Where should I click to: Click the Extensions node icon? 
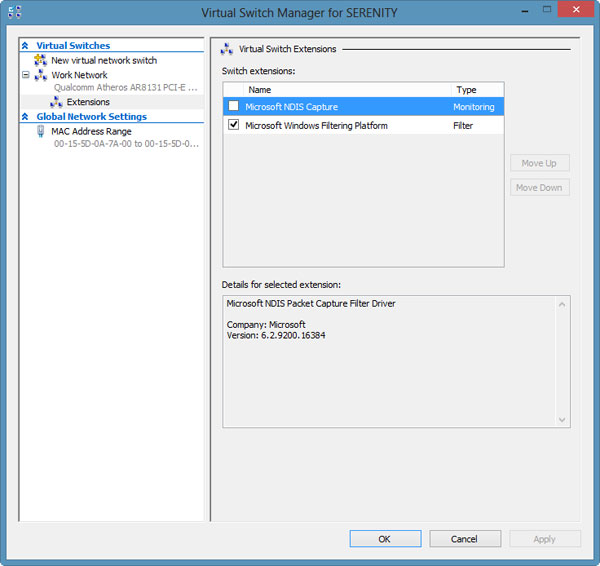coord(57,102)
